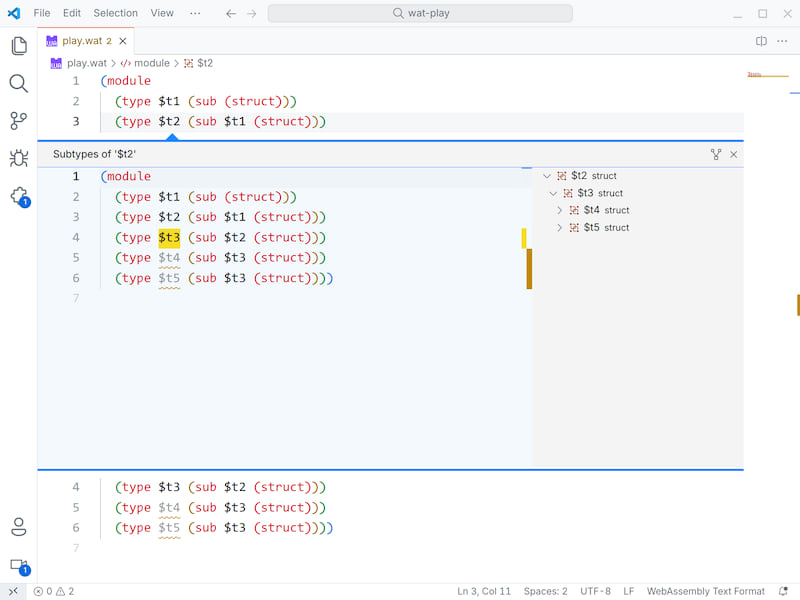Image resolution: width=800 pixels, height=600 pixels.
Task: Expand the $t4 struct tree node
Action: point(560,210)
